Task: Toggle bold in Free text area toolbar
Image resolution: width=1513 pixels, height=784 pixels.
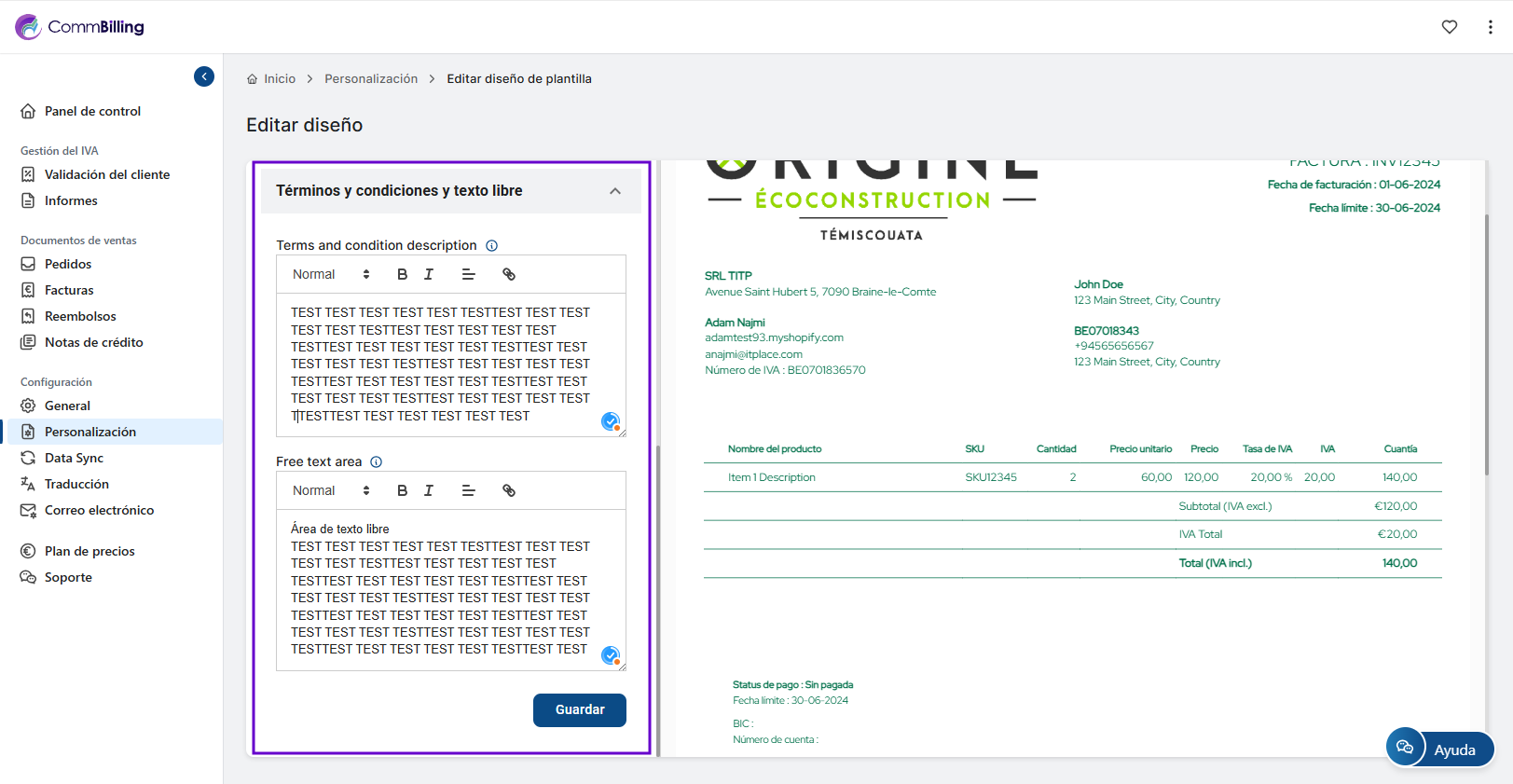Action: [x=402, y=490]
